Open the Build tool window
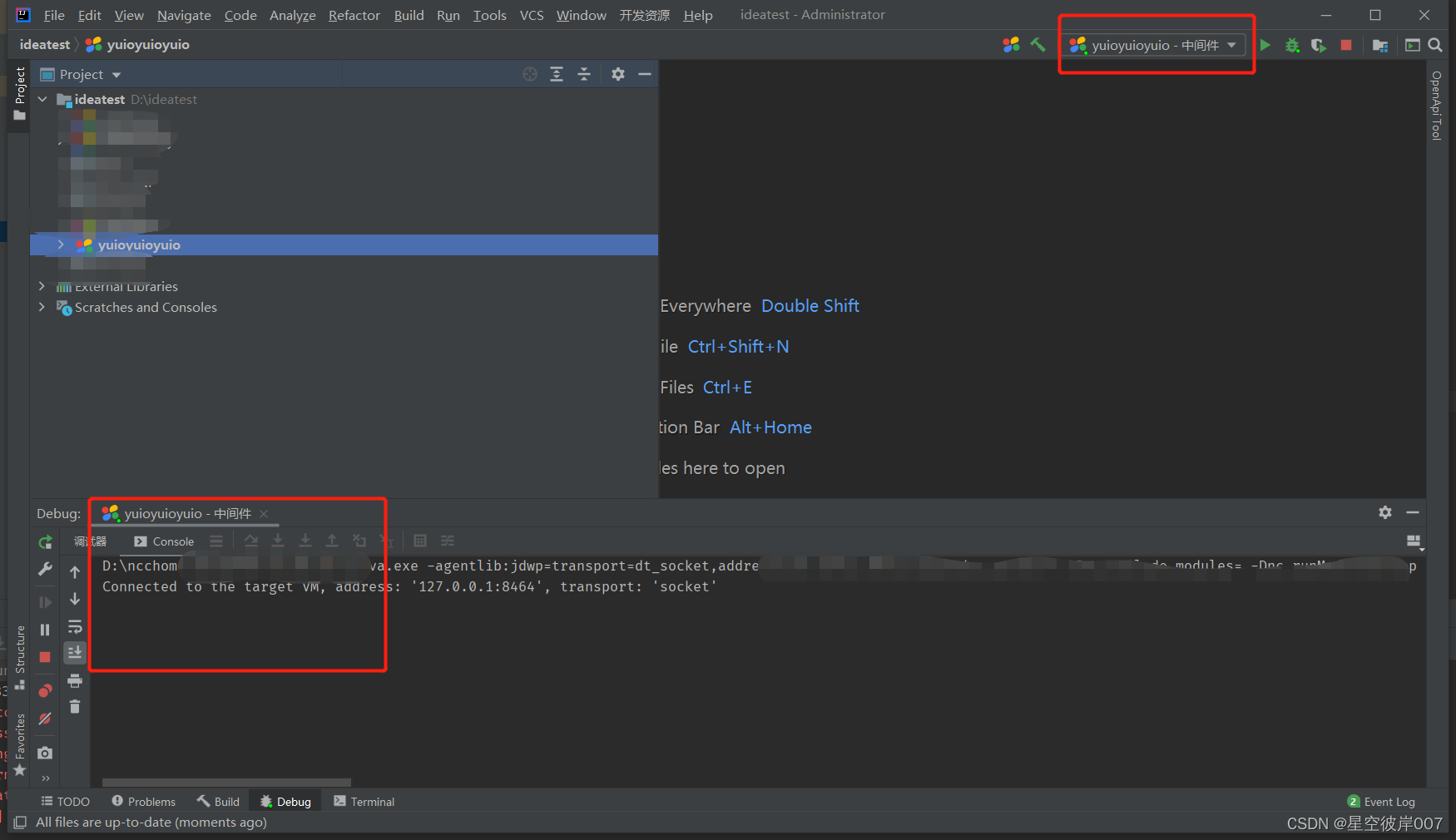 (218, 802)
